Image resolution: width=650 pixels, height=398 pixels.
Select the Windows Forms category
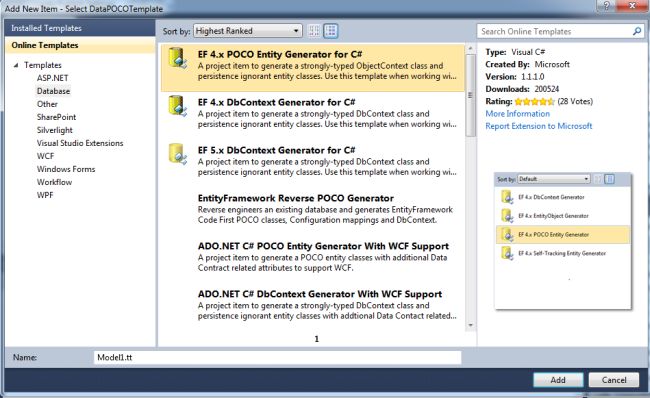click(x=66, y=169)
